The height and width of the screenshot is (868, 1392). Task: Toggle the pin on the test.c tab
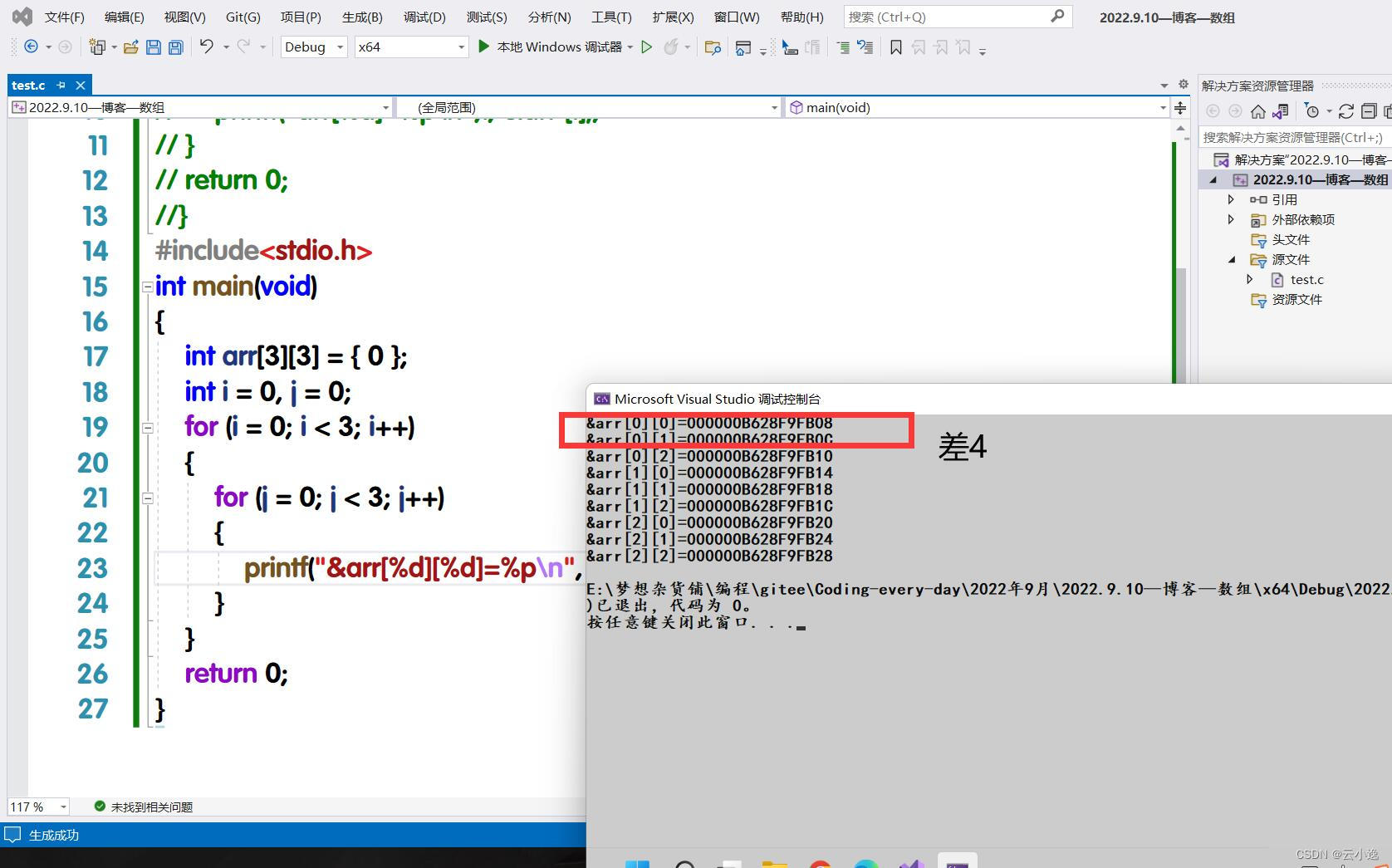(x=61, y=85)
